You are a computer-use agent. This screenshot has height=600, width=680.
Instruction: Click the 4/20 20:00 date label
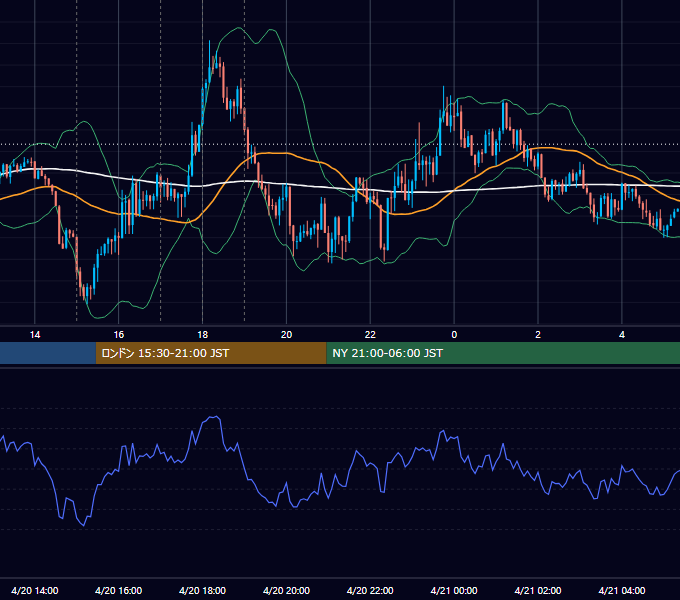(286, 590)
